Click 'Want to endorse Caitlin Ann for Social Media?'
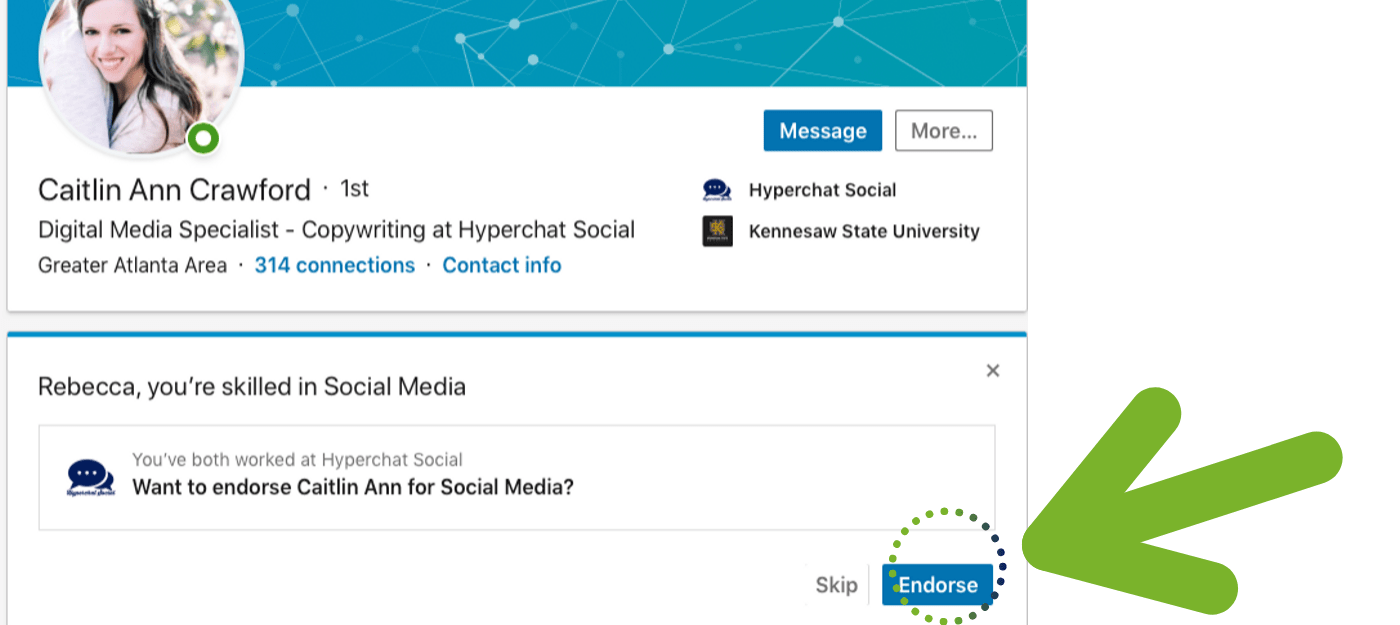1400x625 pixels. coord(353,487)
